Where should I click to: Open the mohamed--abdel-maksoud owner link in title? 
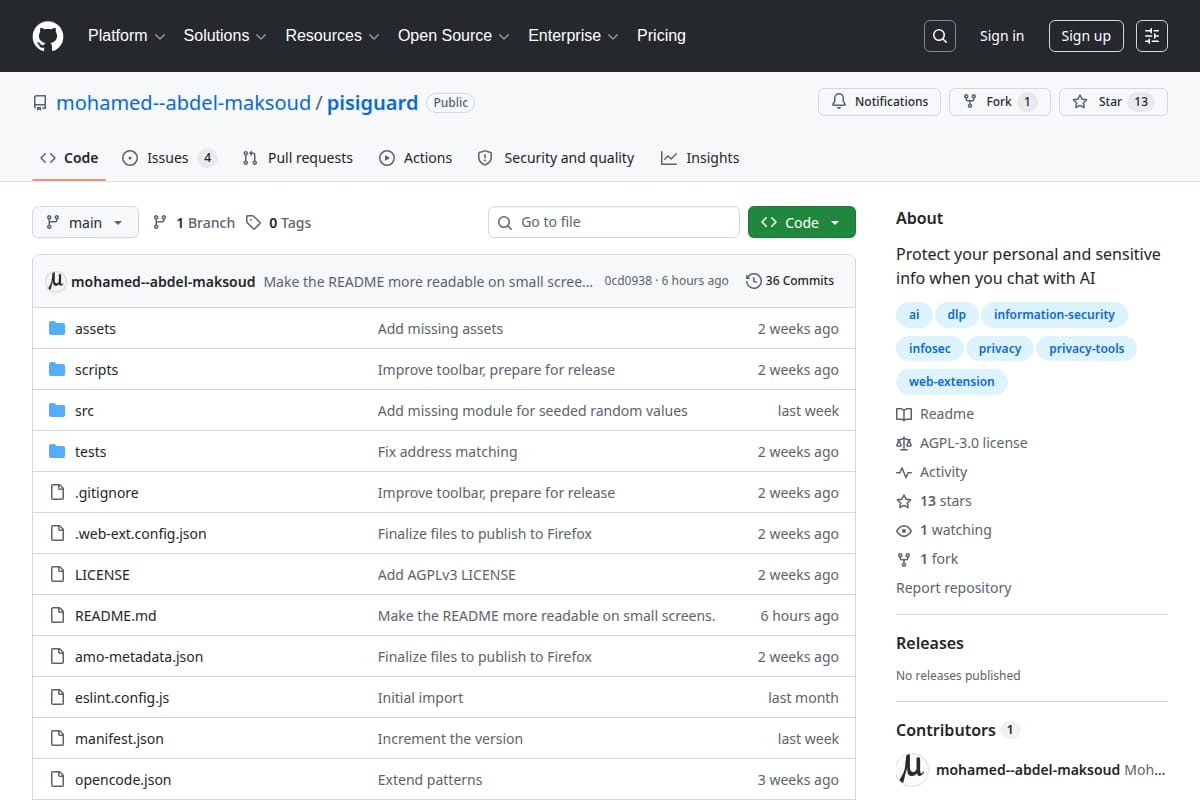tap(184, 103)
